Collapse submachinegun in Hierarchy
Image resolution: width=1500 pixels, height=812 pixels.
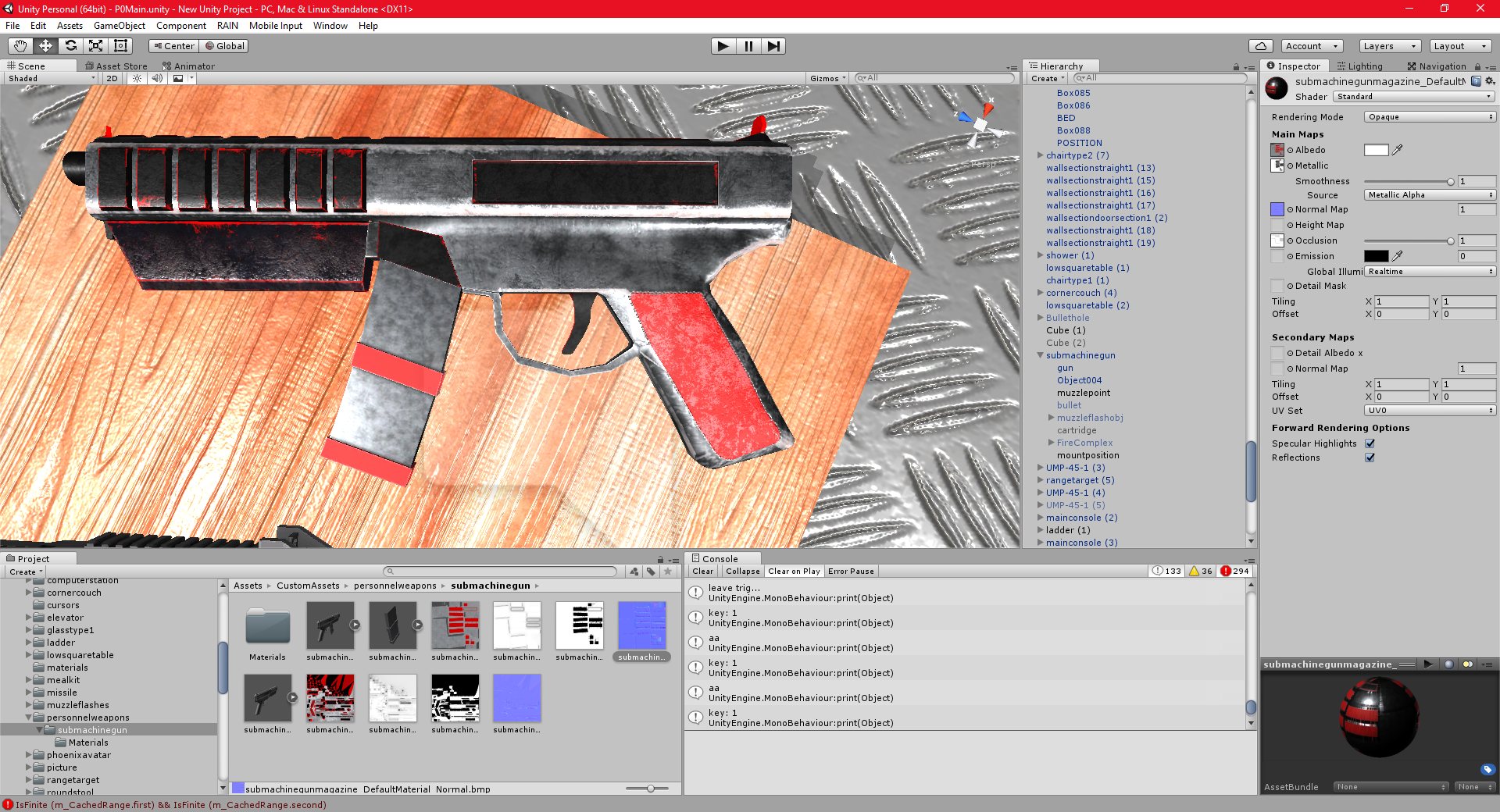pyautogui.click(x=1041, y=355)
